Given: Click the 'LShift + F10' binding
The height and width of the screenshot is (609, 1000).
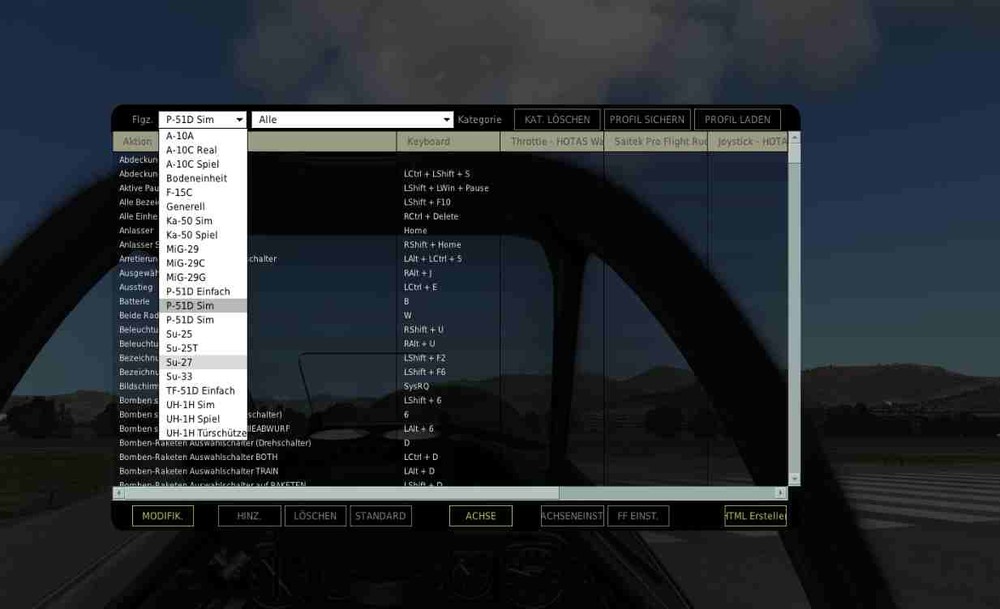Looking at the screenshot, I should [x=427, y=202].
